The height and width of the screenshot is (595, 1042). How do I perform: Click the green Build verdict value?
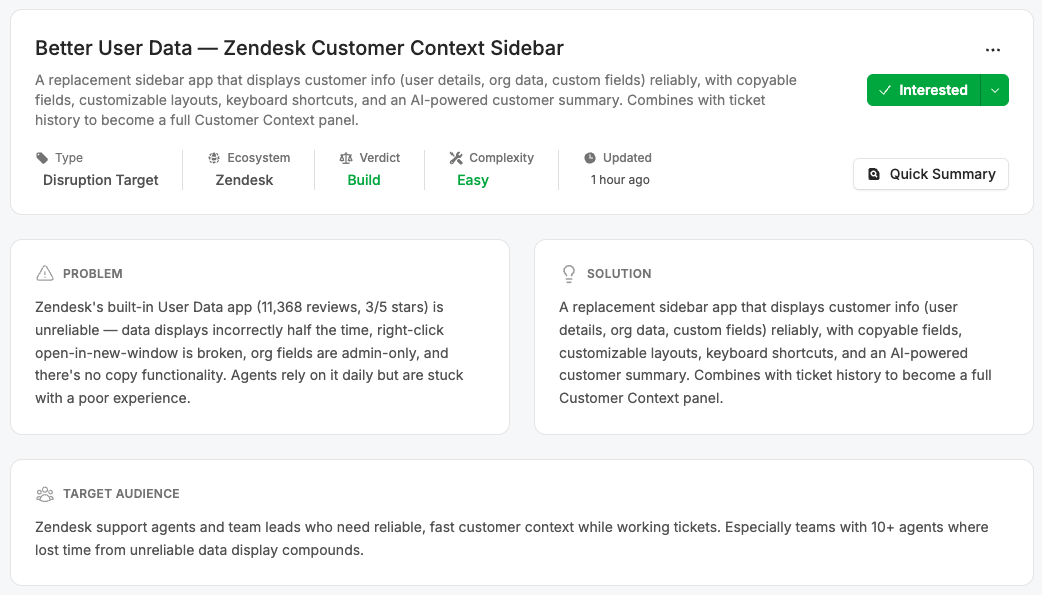pyautogui.click(x=364, y=180)
